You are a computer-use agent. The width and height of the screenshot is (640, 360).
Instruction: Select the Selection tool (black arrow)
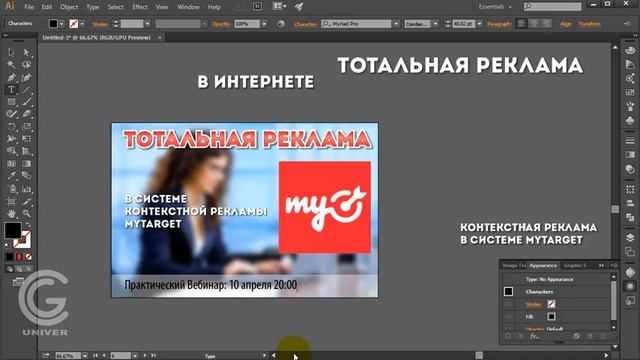click(11, 52)
